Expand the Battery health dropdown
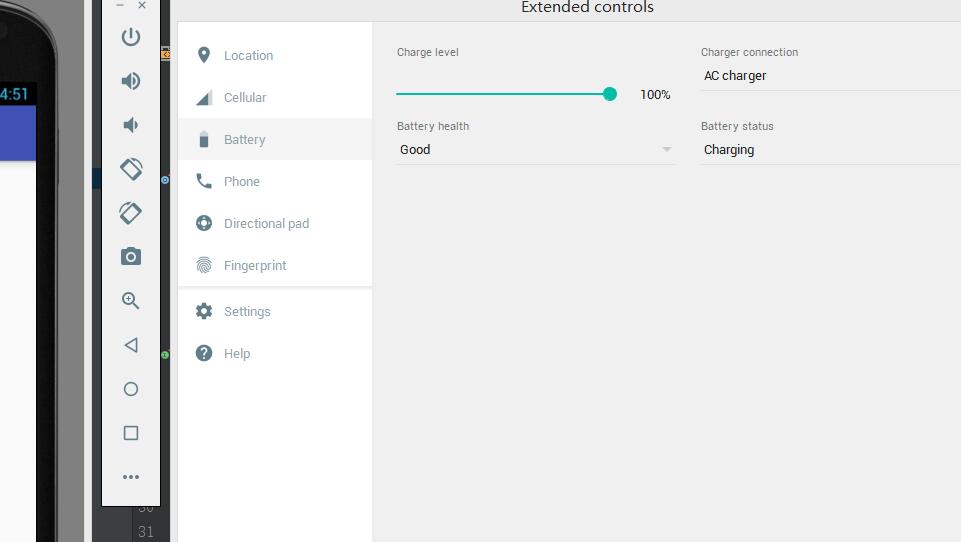This screenshot has height=542, width=961. pyautogui.click(x=536, y=150)
